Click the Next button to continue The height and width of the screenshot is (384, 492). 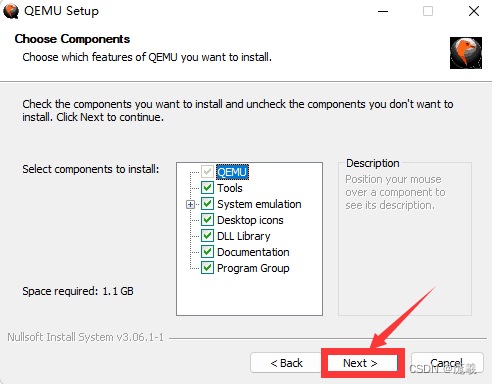362,363
